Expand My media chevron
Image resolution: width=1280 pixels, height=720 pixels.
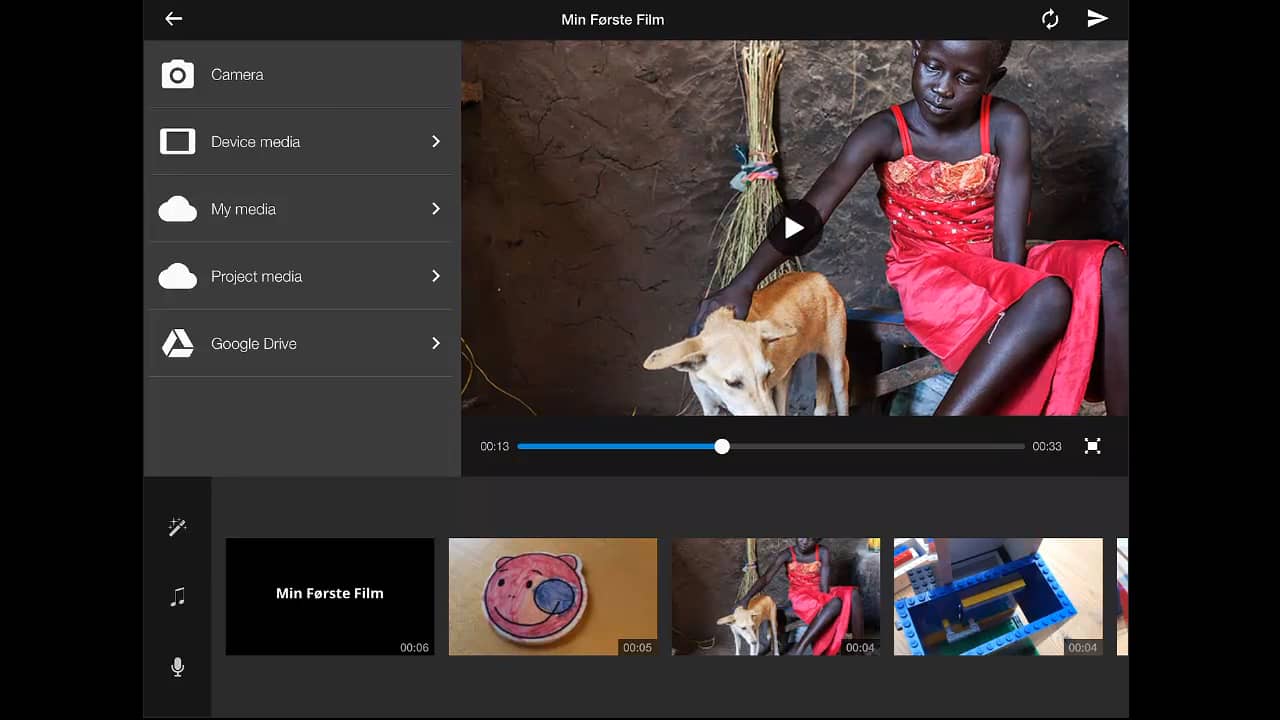(x=436, y=209)
